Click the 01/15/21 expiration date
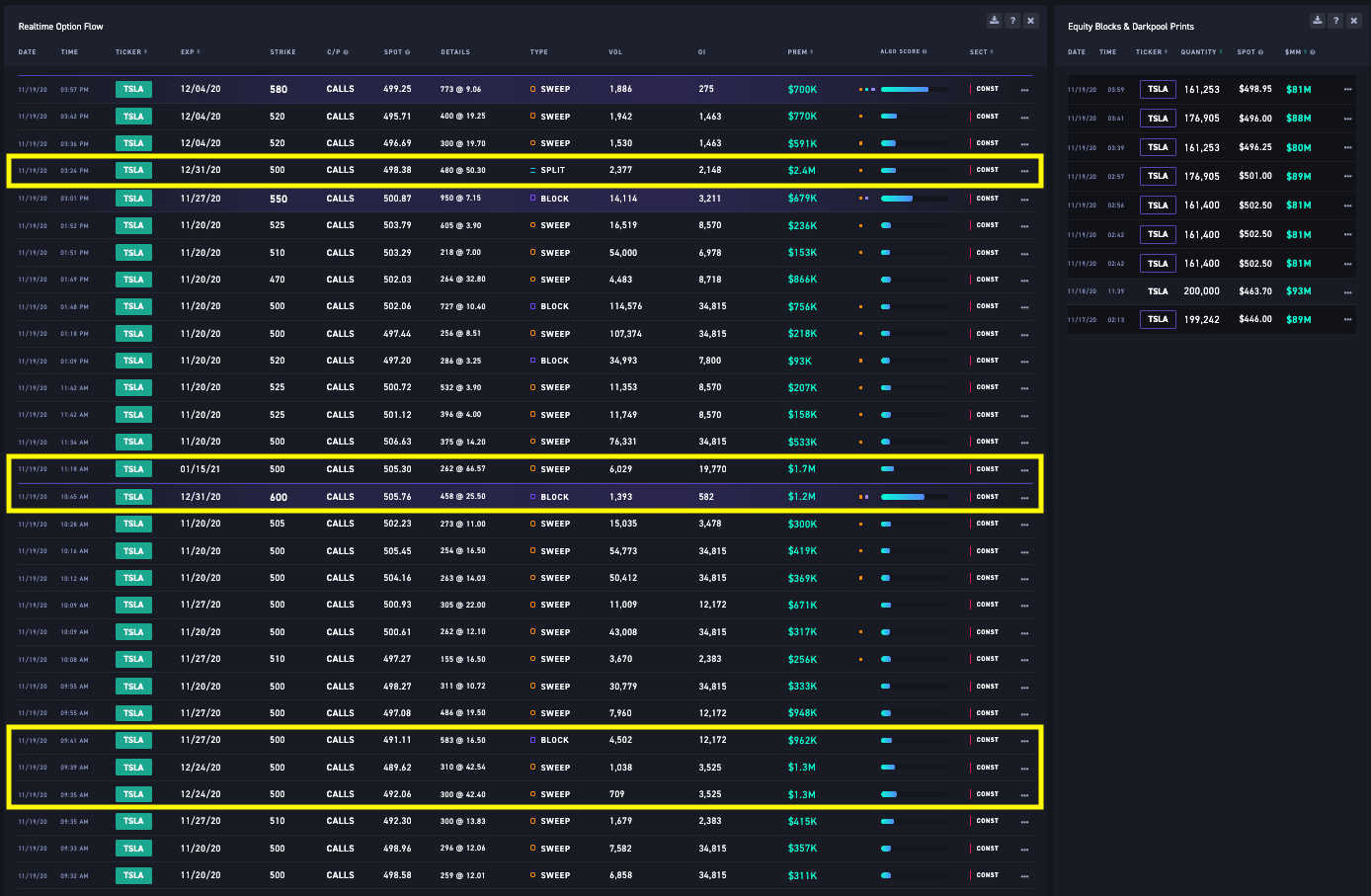 pyautogui.click(x=201, y=469)
